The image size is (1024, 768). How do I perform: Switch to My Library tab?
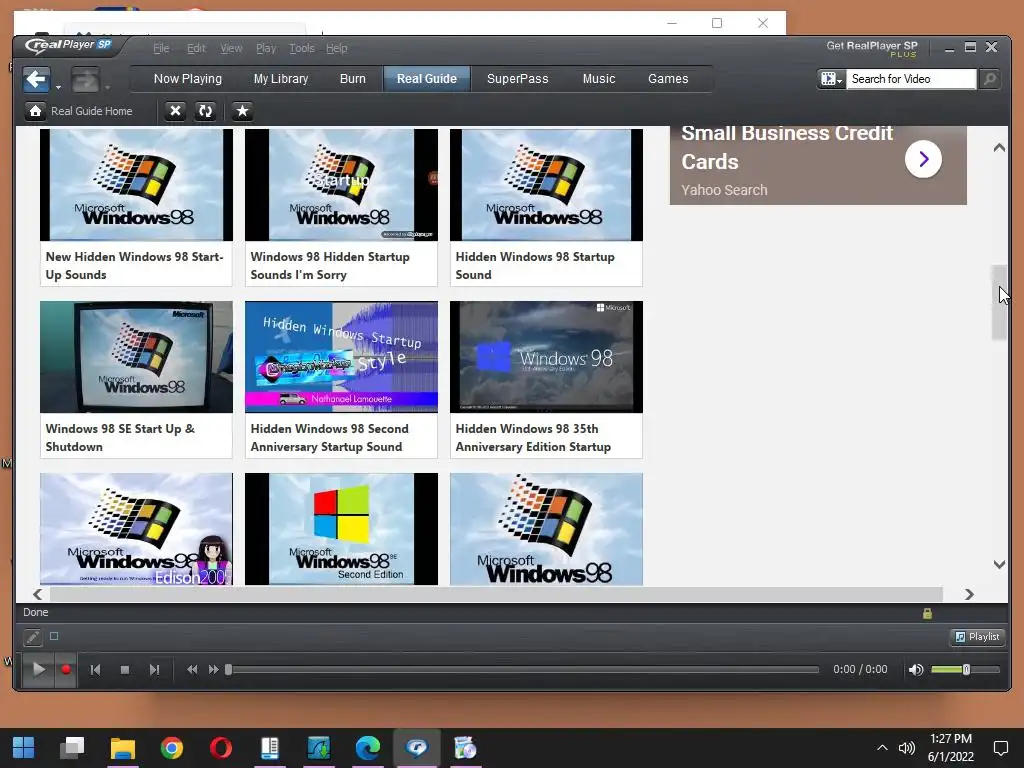[281, 78]
